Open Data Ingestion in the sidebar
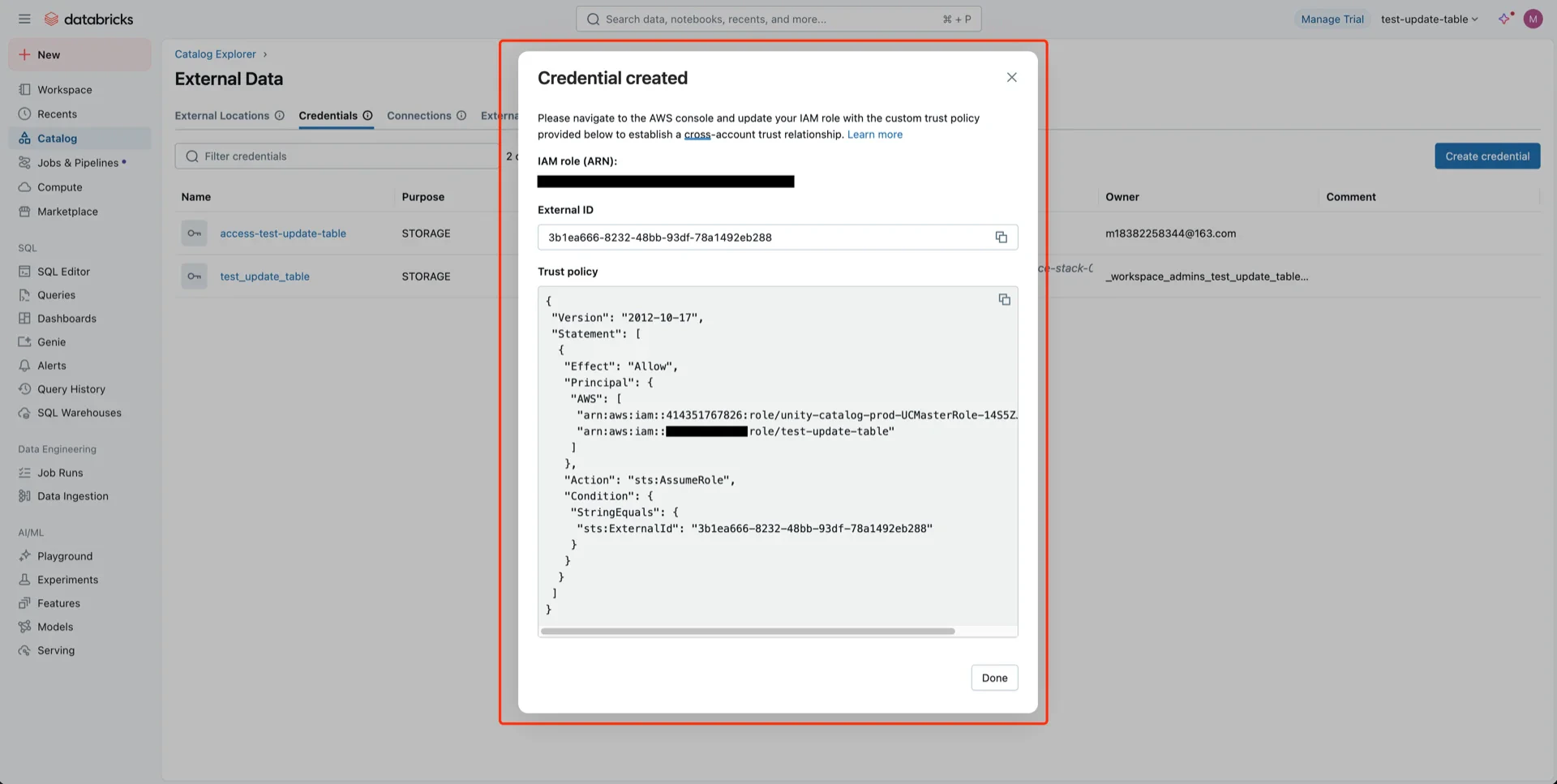The image size is (1557, 784). 79,496
